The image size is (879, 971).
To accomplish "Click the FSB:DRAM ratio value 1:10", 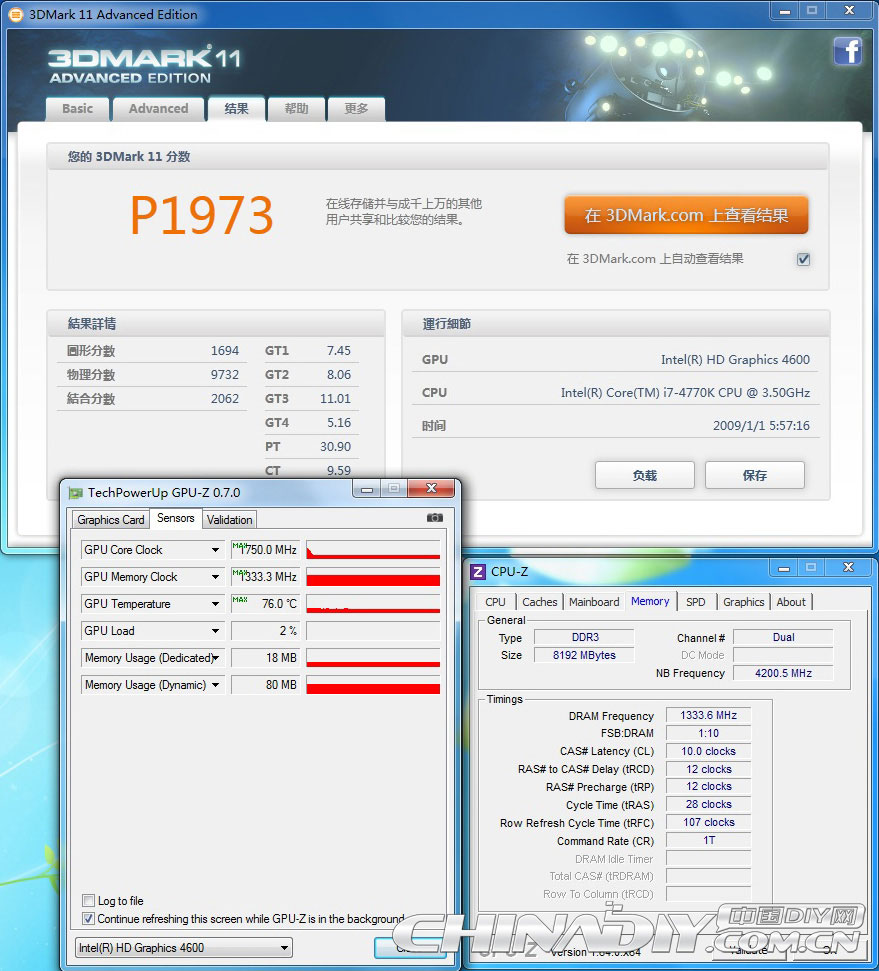I will pyautogui.click(x=708, y=733).
